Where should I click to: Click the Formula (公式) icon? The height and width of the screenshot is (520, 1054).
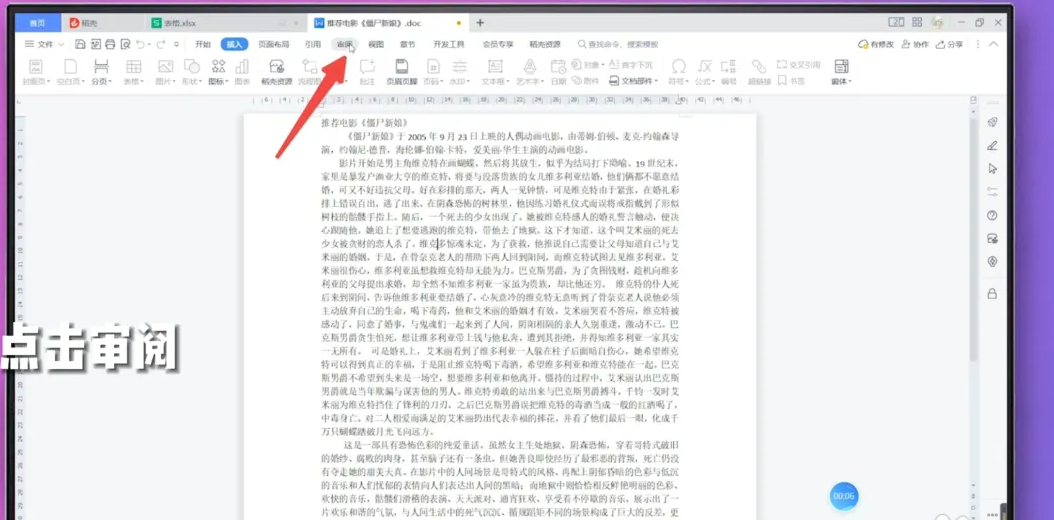(x=704, y=67)
